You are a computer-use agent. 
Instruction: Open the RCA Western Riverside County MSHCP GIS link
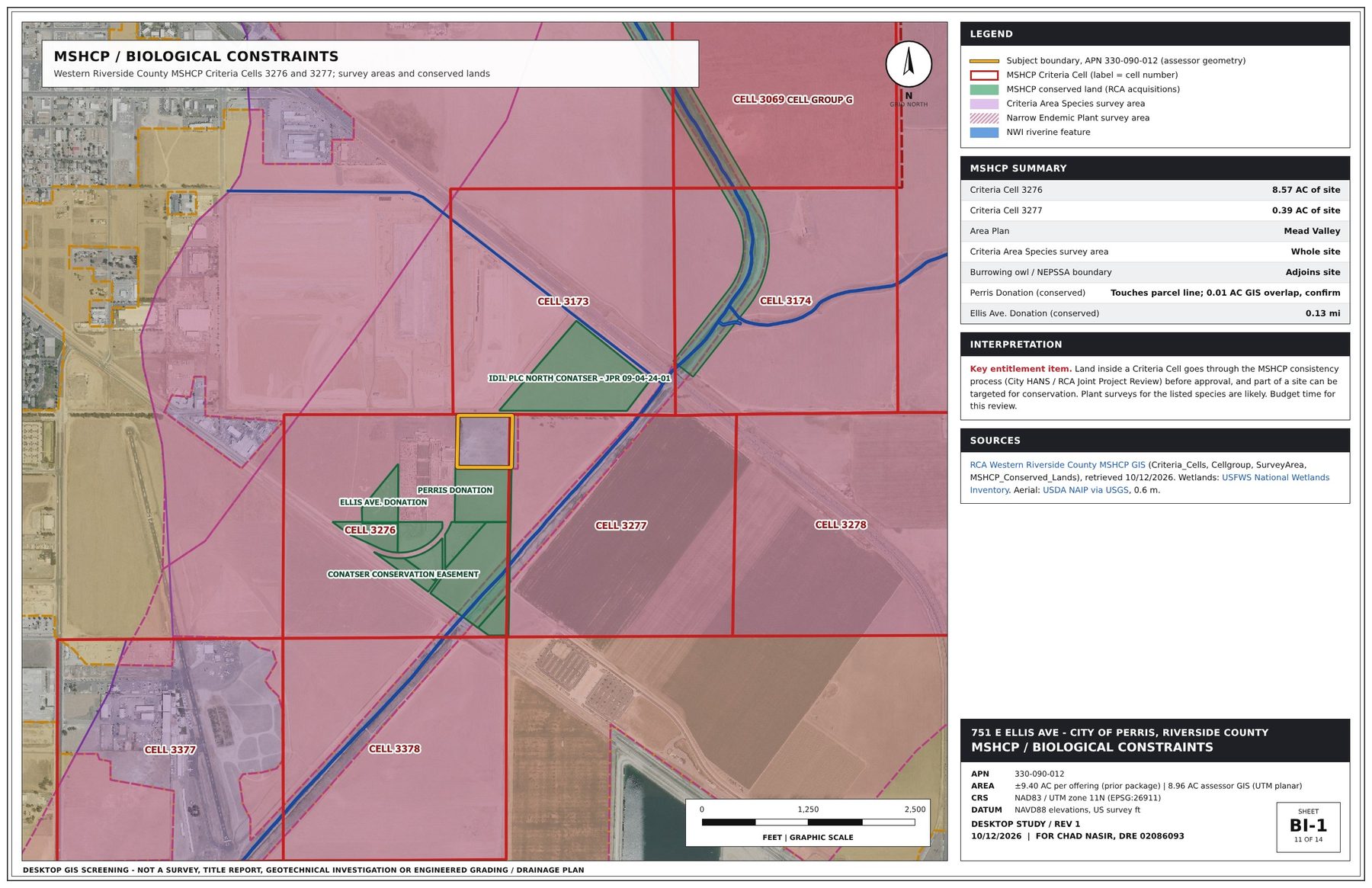pos(1057,465)
